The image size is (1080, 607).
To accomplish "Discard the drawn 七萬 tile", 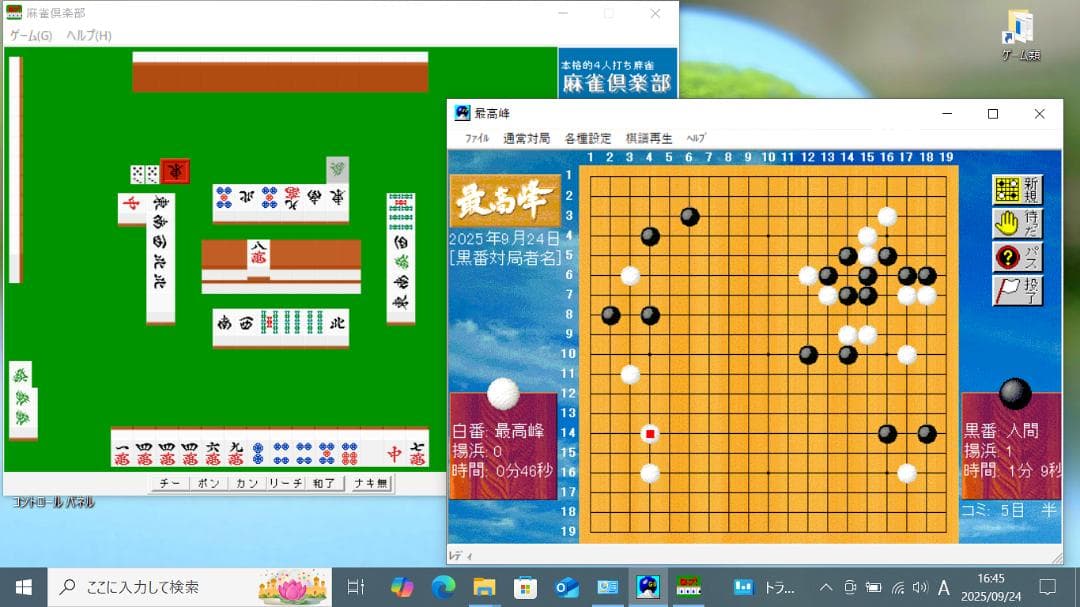I will pos(417,448).
